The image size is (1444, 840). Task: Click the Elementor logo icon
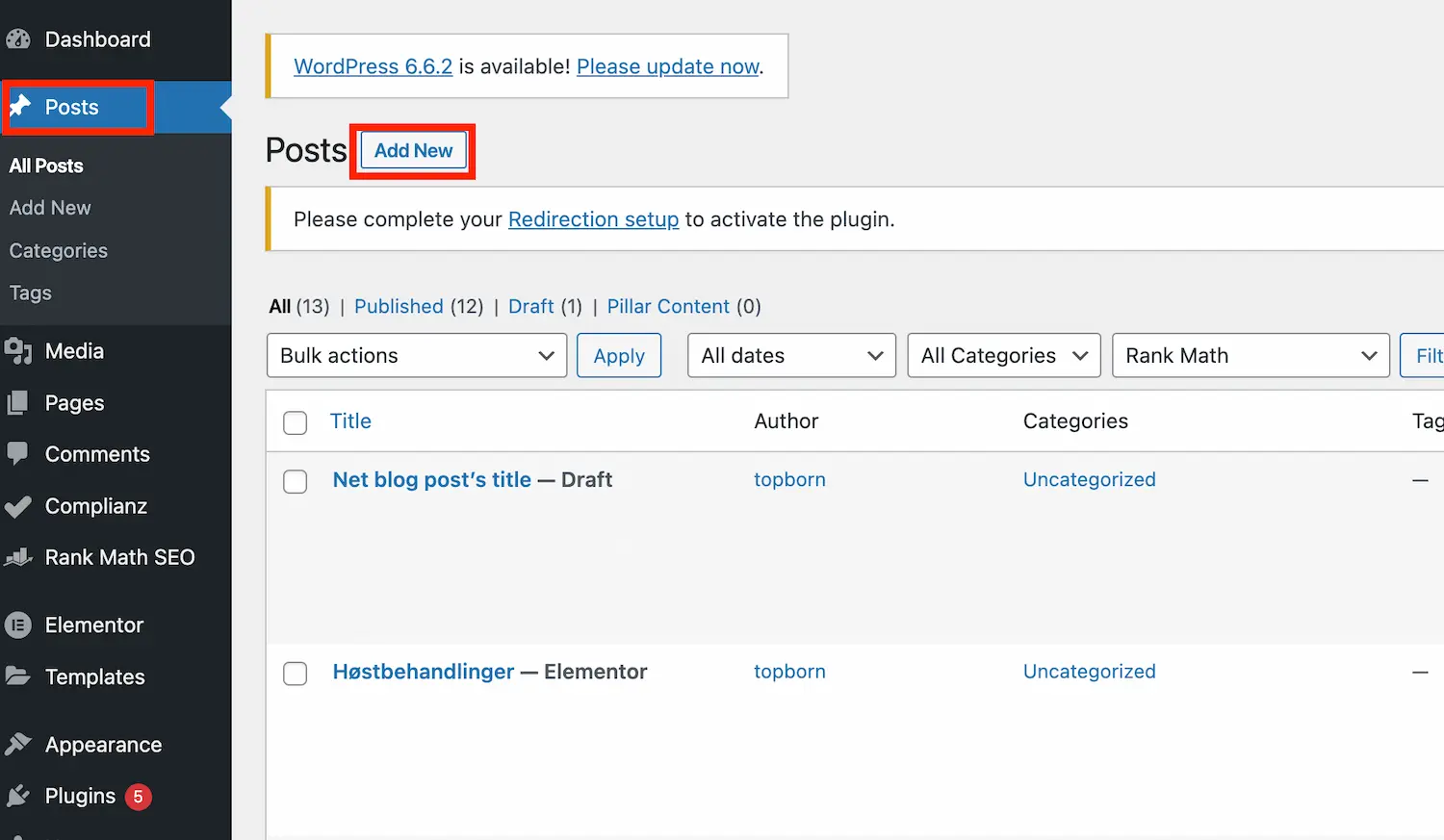pyautogui.click(x=18, y=625)
